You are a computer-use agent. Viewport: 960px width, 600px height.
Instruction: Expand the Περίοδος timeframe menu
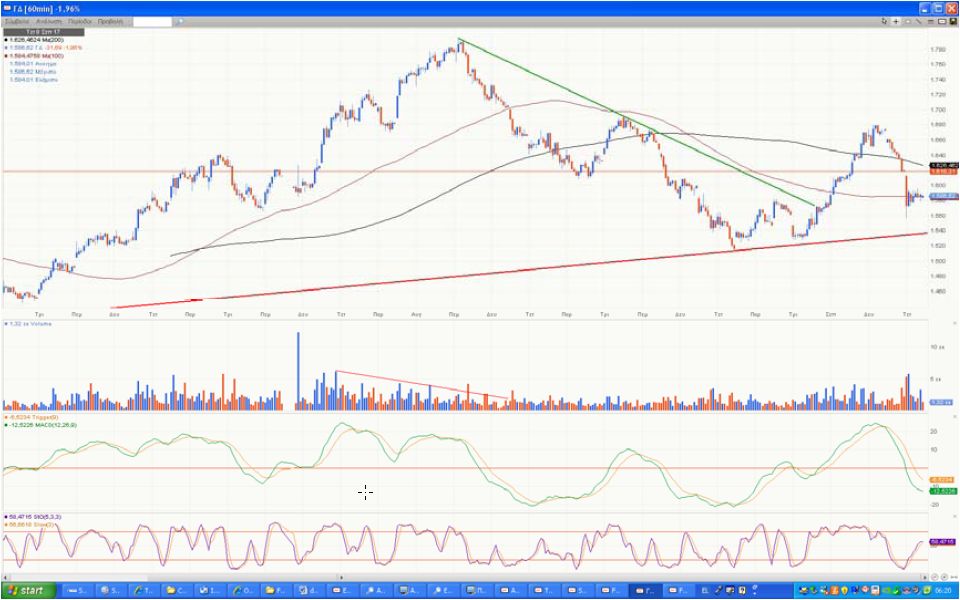point(79,21)
